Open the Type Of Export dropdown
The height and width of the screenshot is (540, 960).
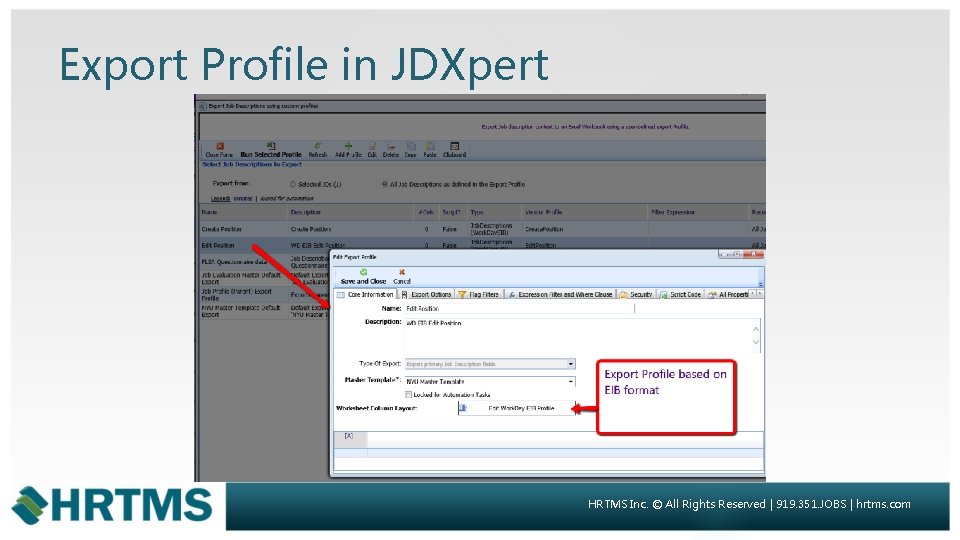[x=571, y=364]
